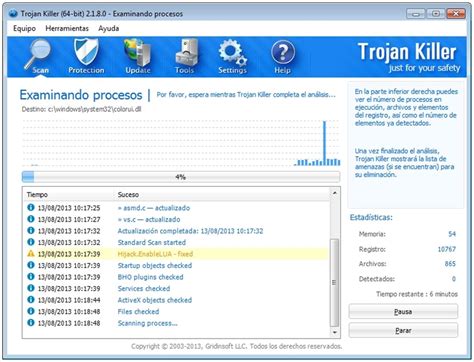Viewport: 474px width, 362px height.
Task: Click info icon for Scanning process row
Action: pos(31,323)
